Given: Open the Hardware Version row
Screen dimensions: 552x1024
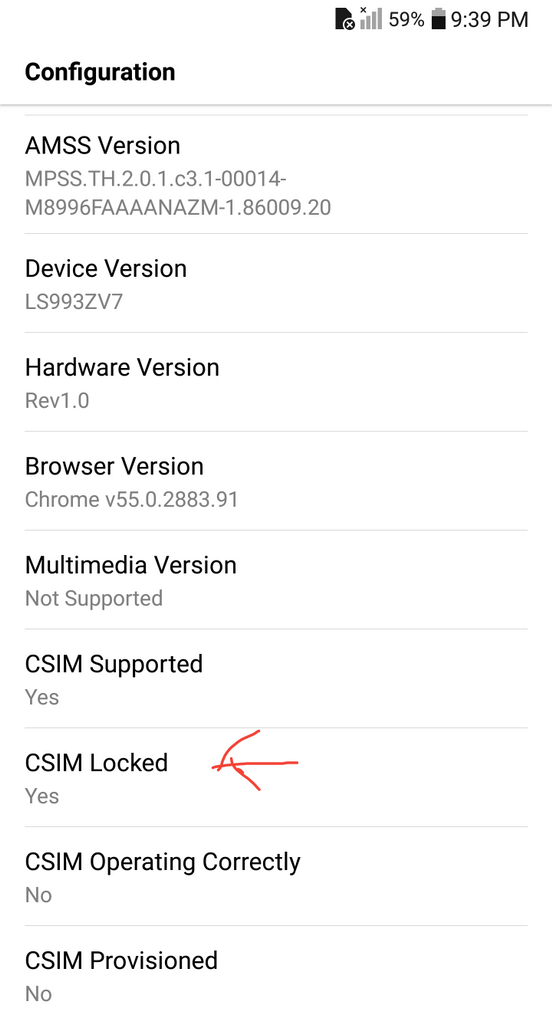Looking at the screenshot, I should [x=276, y=382].
